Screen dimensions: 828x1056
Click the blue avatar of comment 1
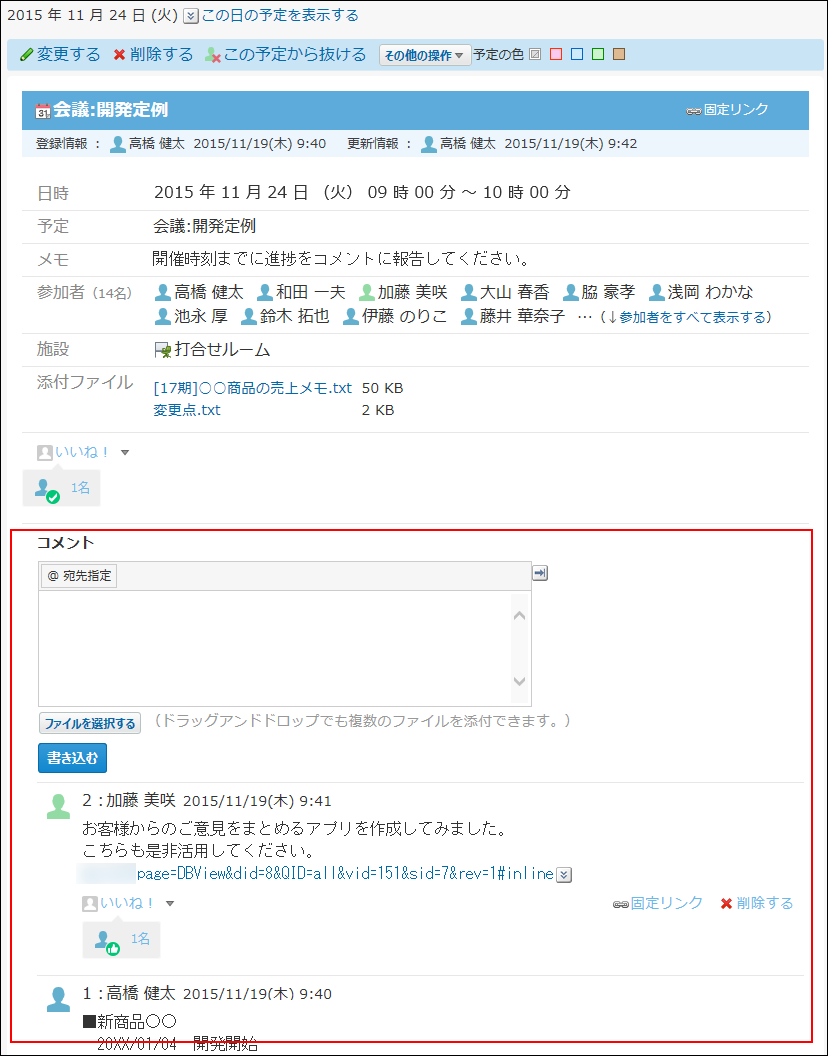pos(59,998)
